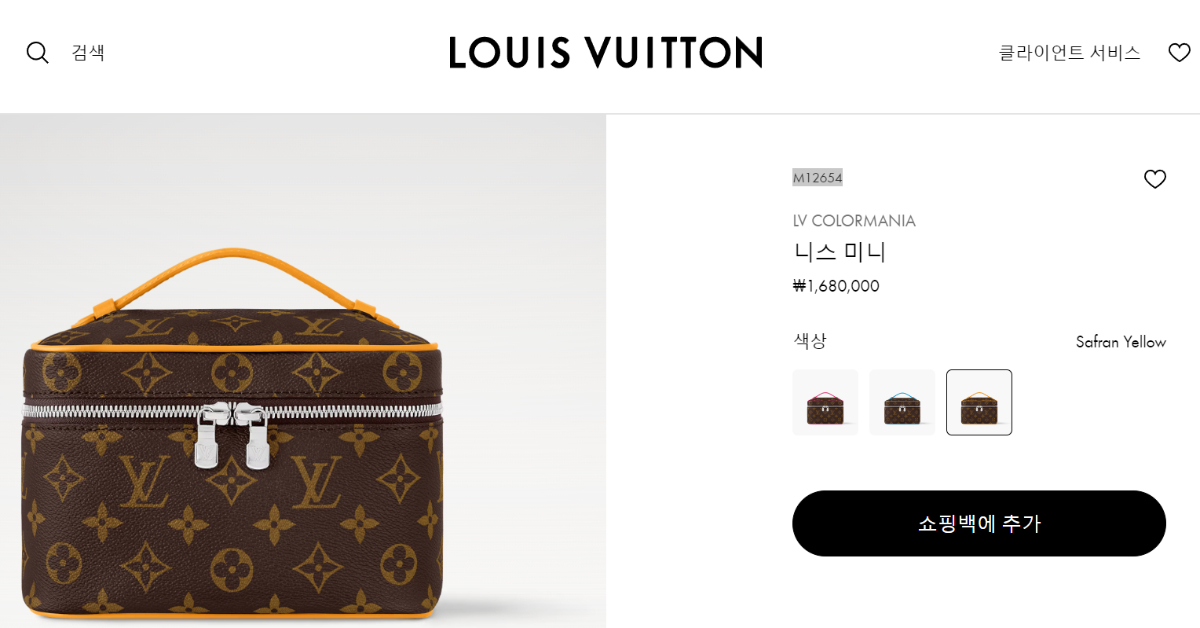Click the magnifying glass search icon
Screen dimensions: 1200x628
coord(37,53)
